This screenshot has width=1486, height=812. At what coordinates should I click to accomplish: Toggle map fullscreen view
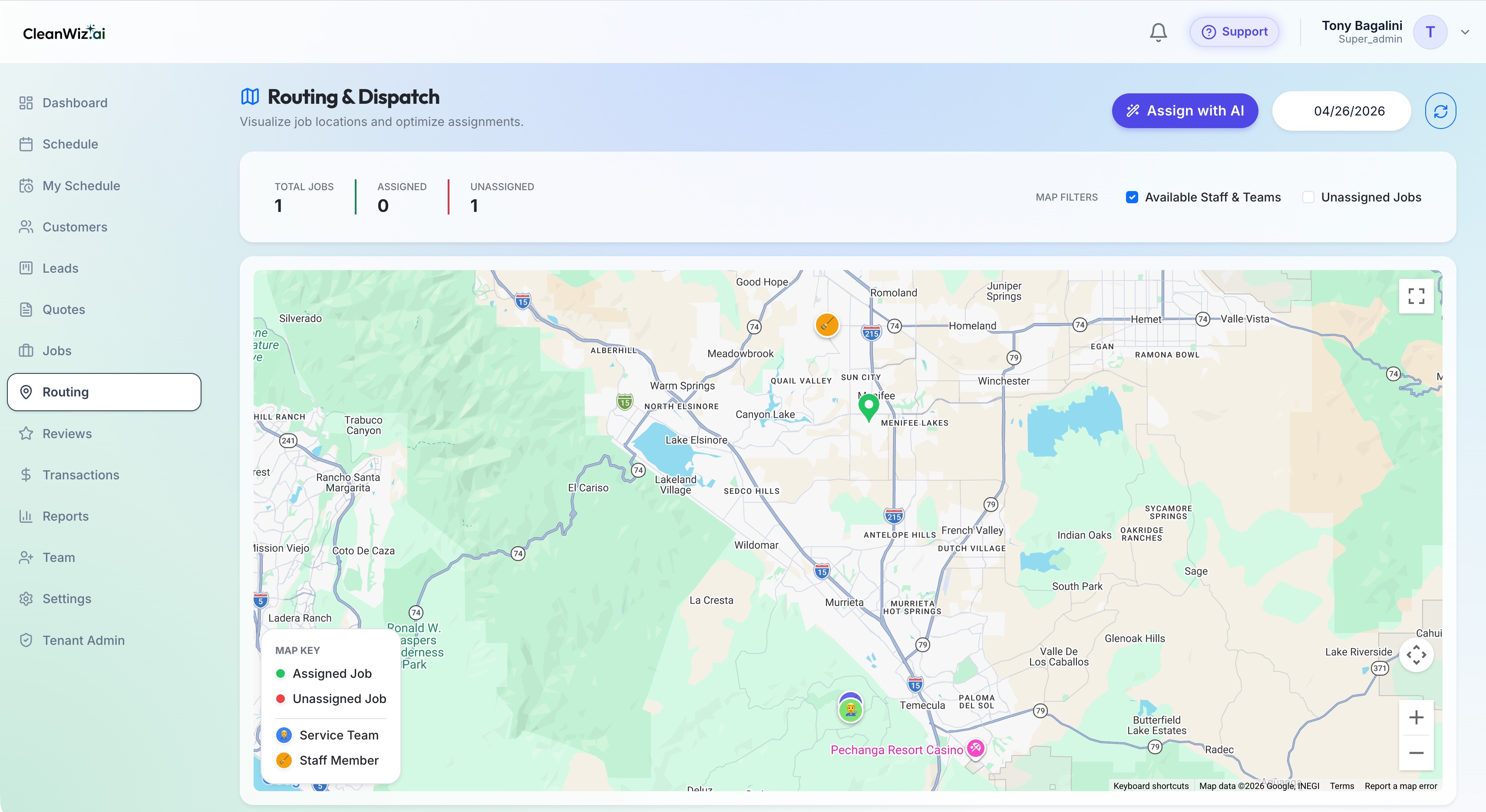tap(1416, 297)
